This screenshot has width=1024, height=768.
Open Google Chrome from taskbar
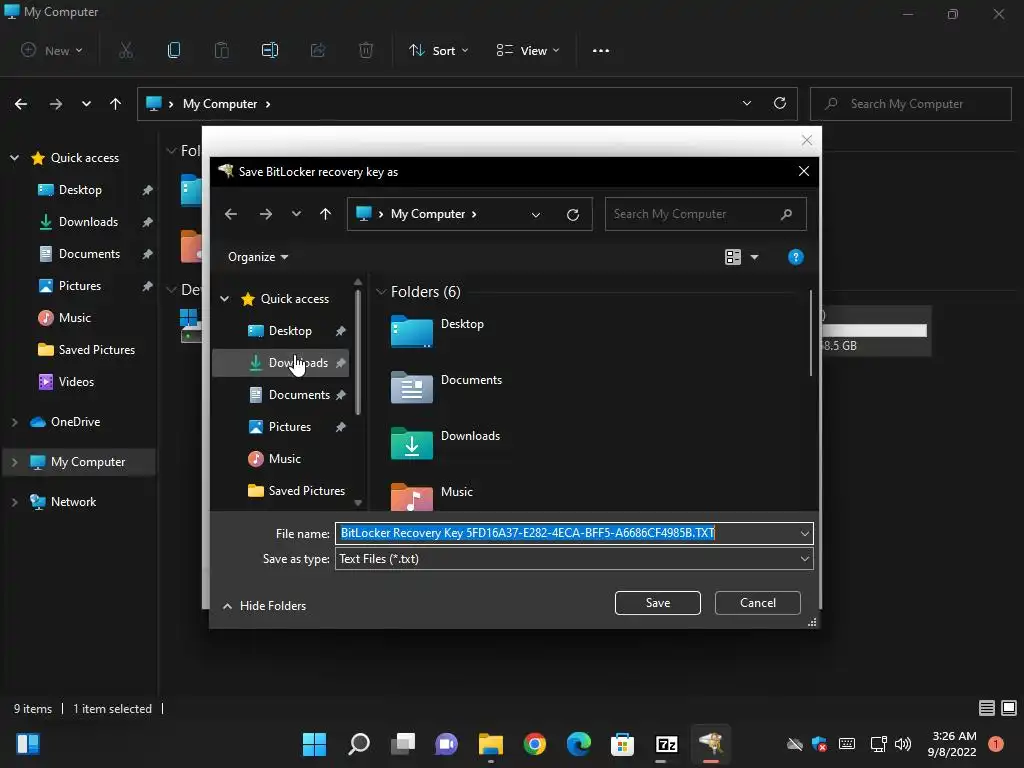pos(535,744)
